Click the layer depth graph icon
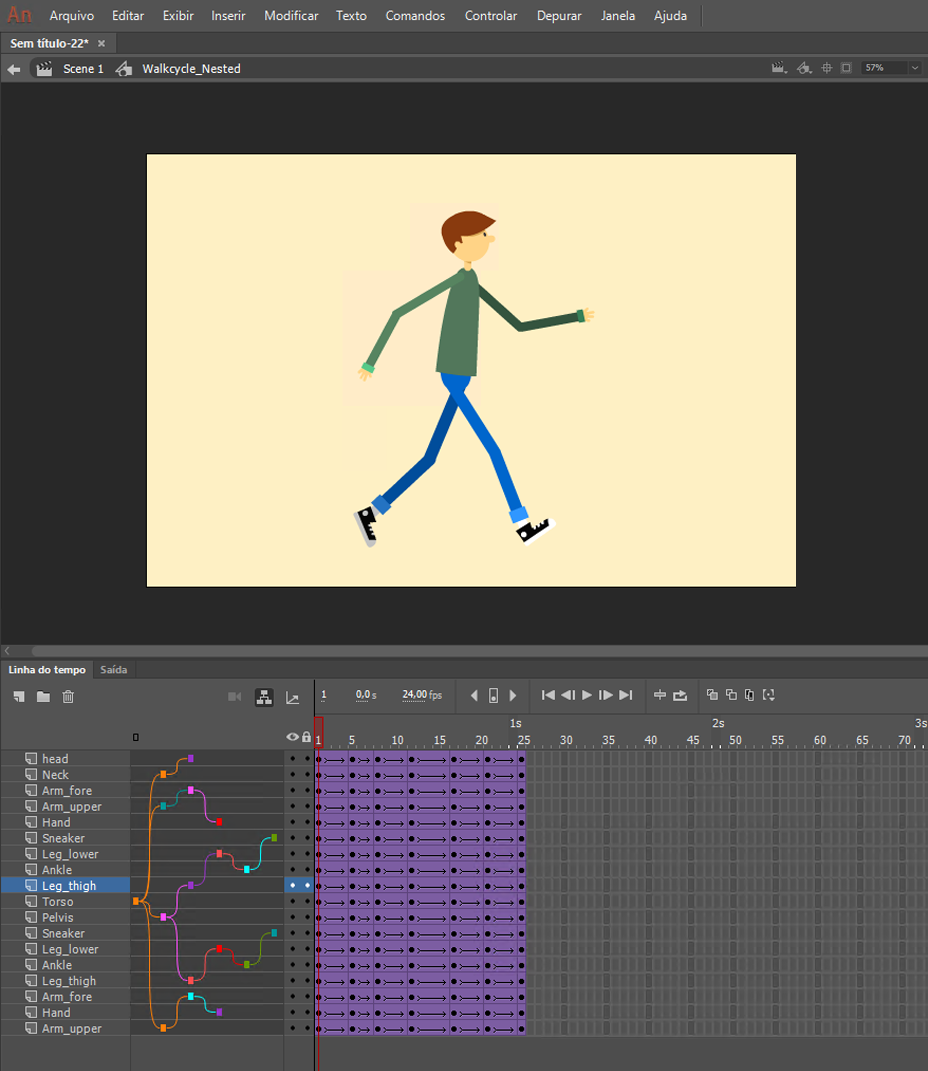This screenshot has height=1071, width=928. [x=293, y=697]
